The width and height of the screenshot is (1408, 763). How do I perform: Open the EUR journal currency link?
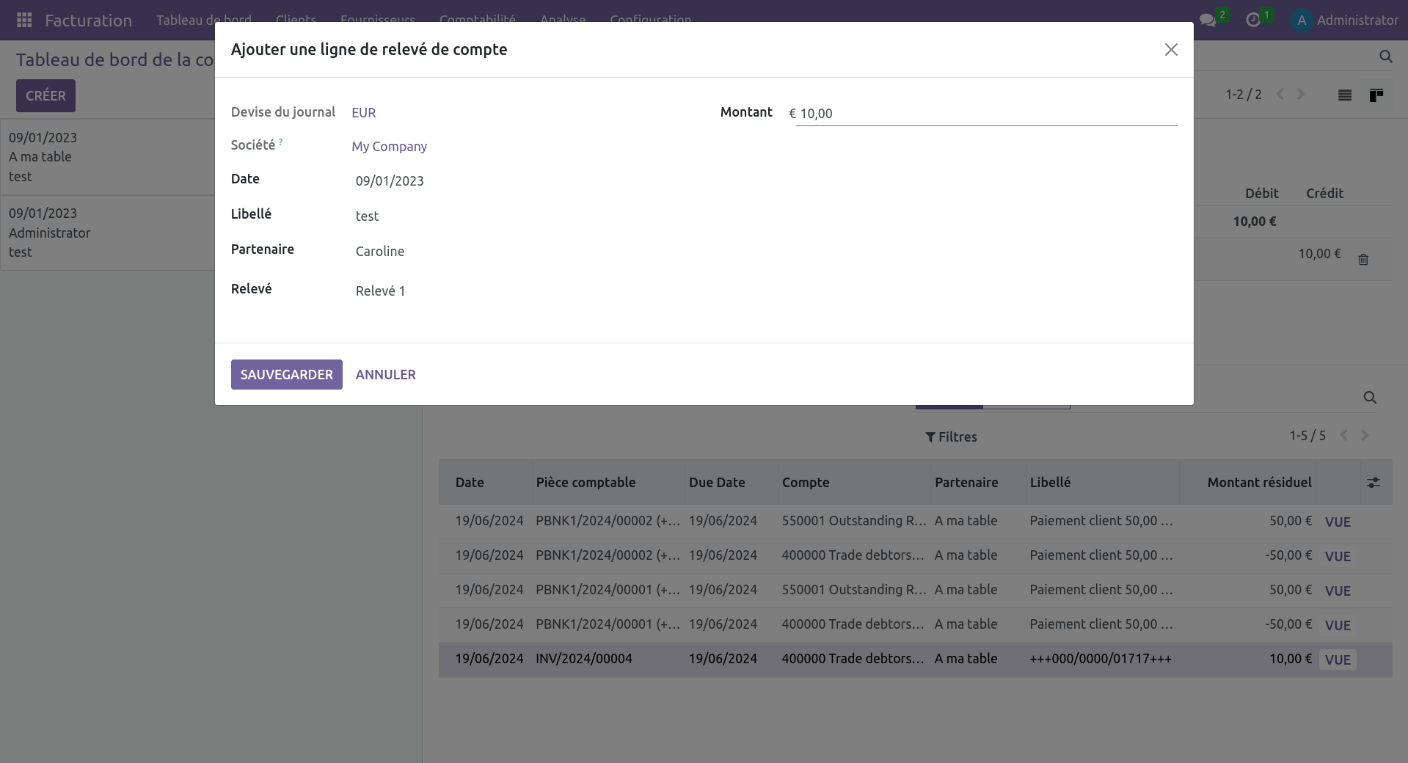point(364,113)
